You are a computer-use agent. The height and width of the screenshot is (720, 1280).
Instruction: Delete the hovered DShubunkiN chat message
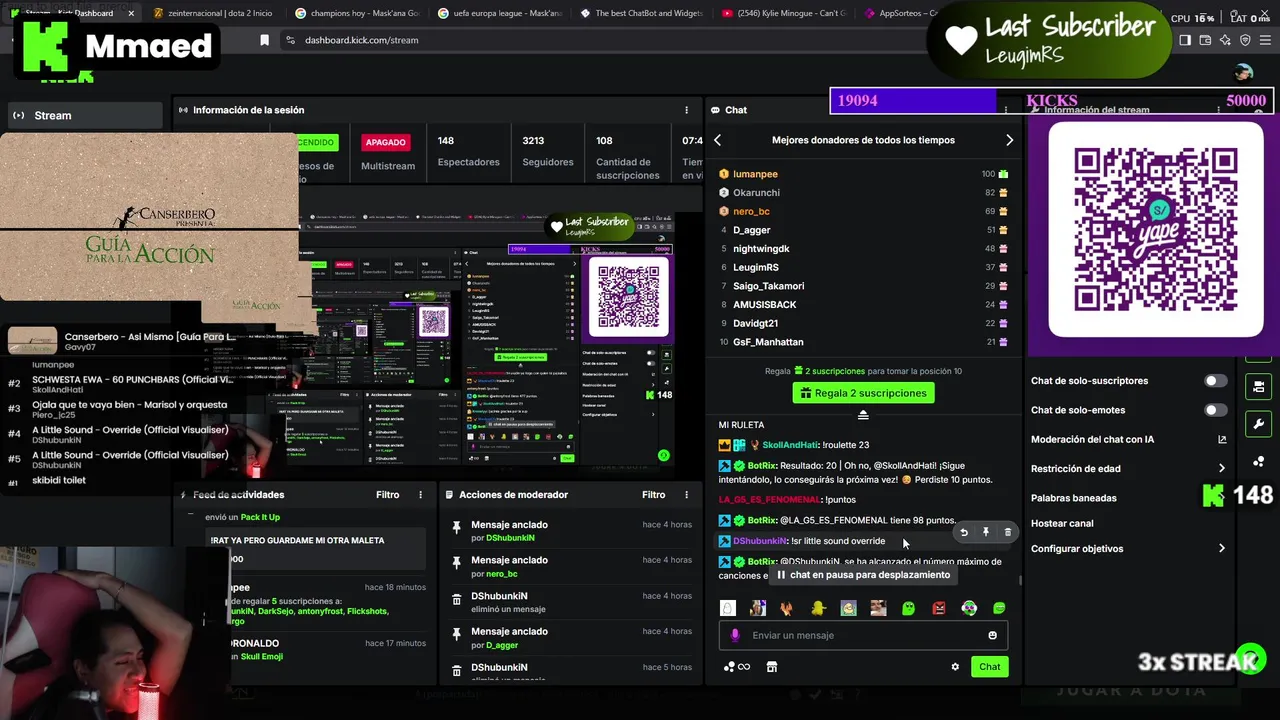1007,533
